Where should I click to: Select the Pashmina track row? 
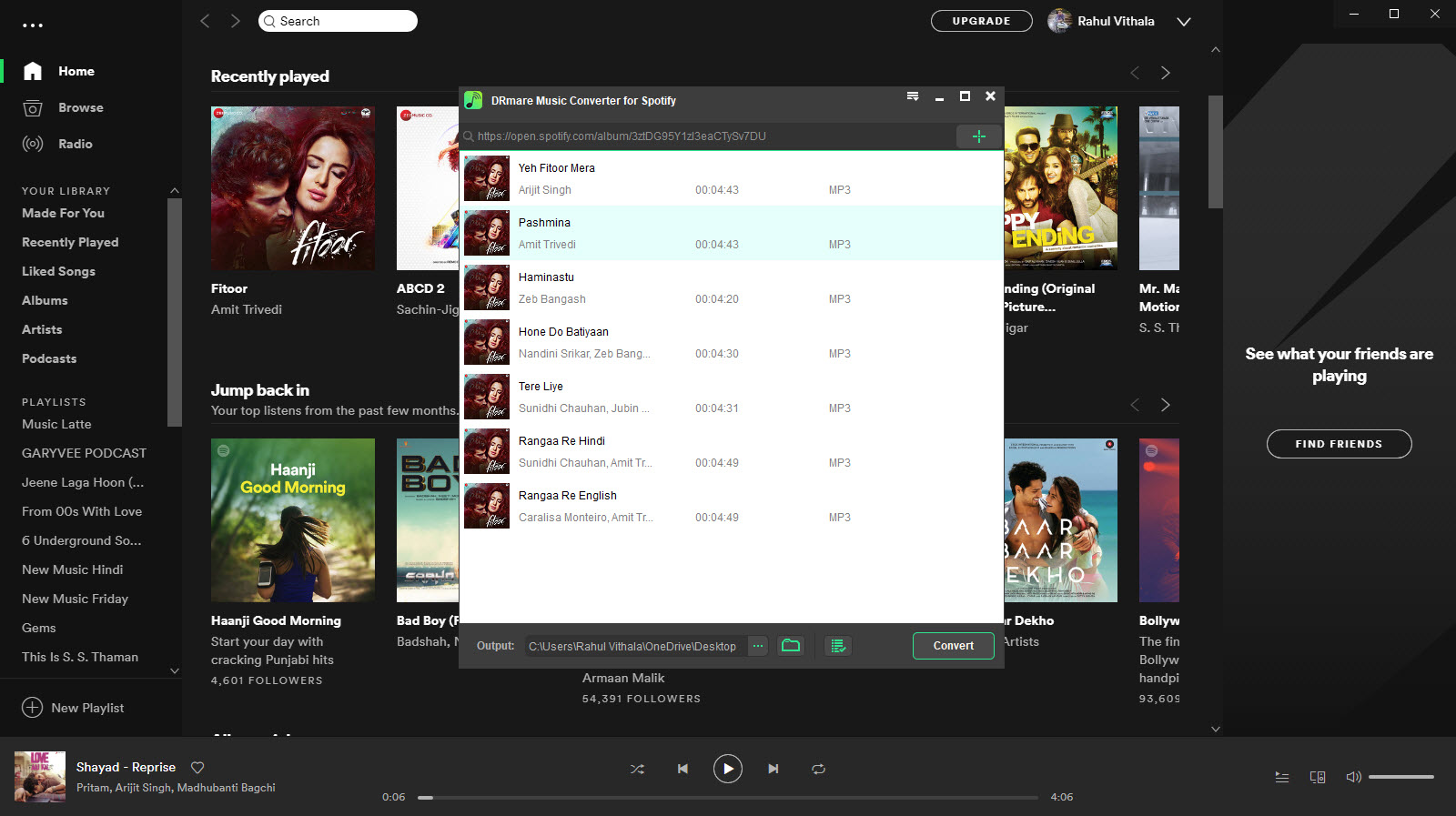(732, 233)
